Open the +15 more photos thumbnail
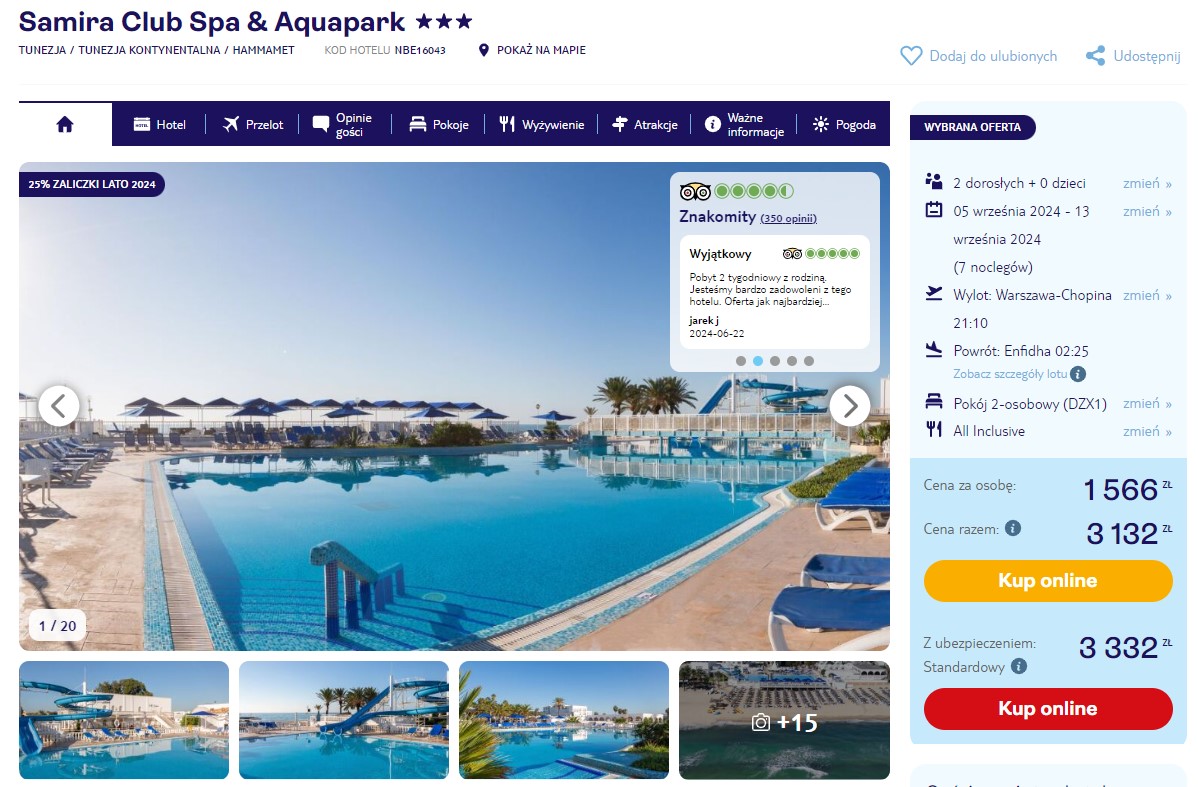Screen dimensions: 1198x787 click(x=784, y=720)
